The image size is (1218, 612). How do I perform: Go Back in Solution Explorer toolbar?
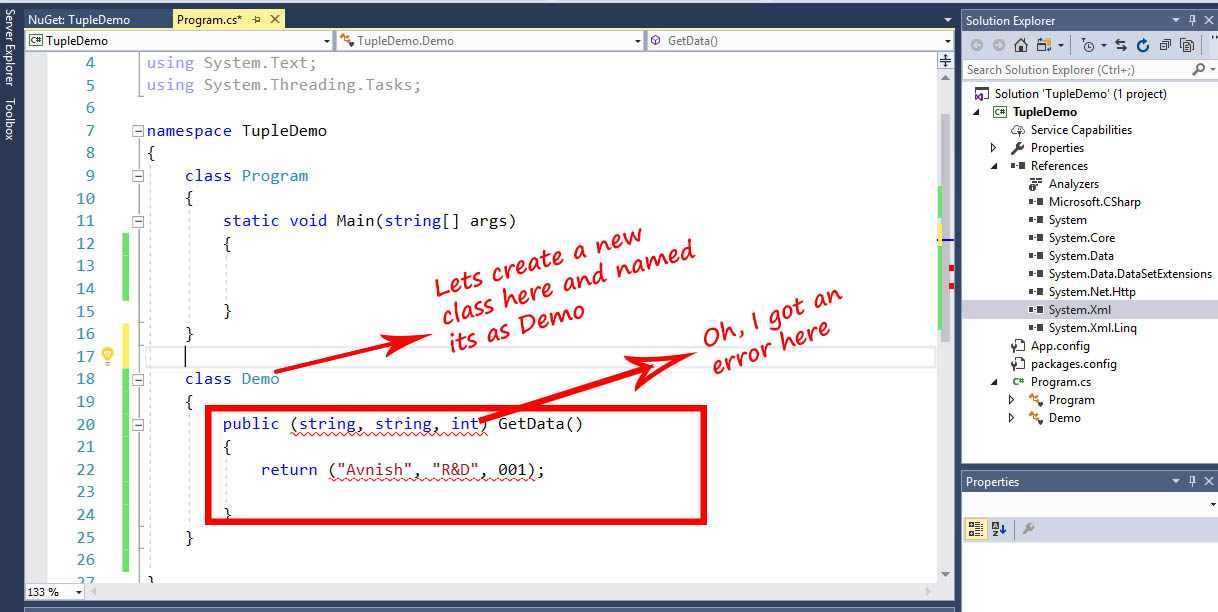pyautogui.click(x=977, y=45)
